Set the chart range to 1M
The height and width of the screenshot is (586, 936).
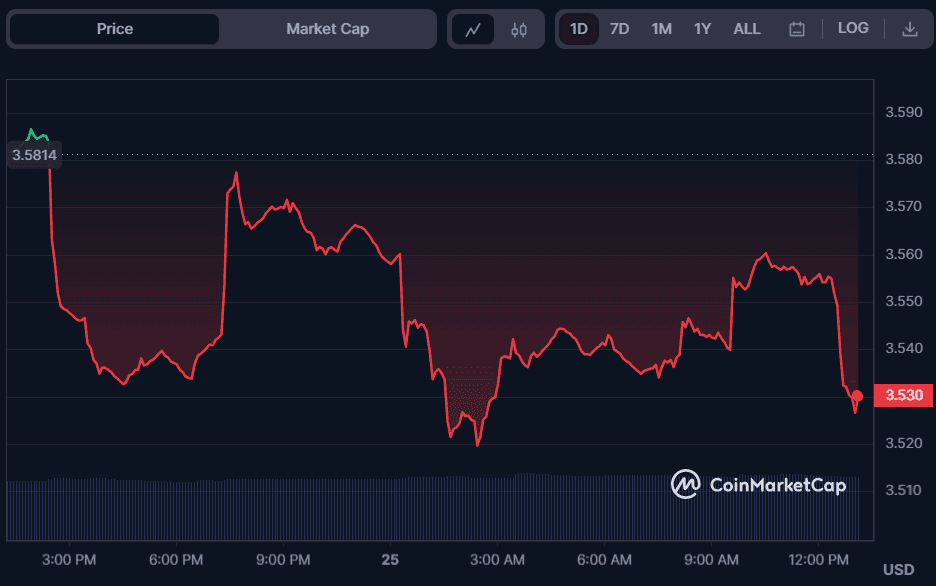click(661, 29)
